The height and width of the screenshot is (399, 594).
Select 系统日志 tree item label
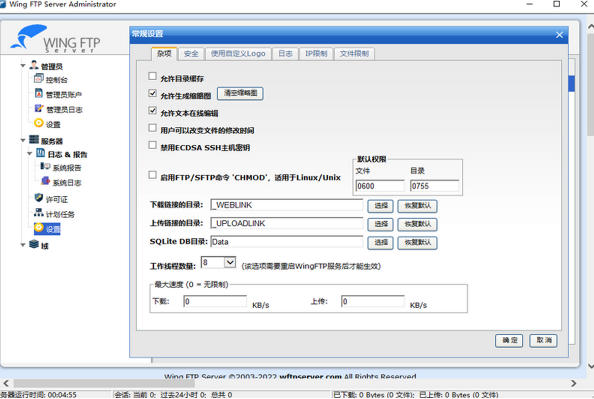pyautogui.click(x=67, y=183)
